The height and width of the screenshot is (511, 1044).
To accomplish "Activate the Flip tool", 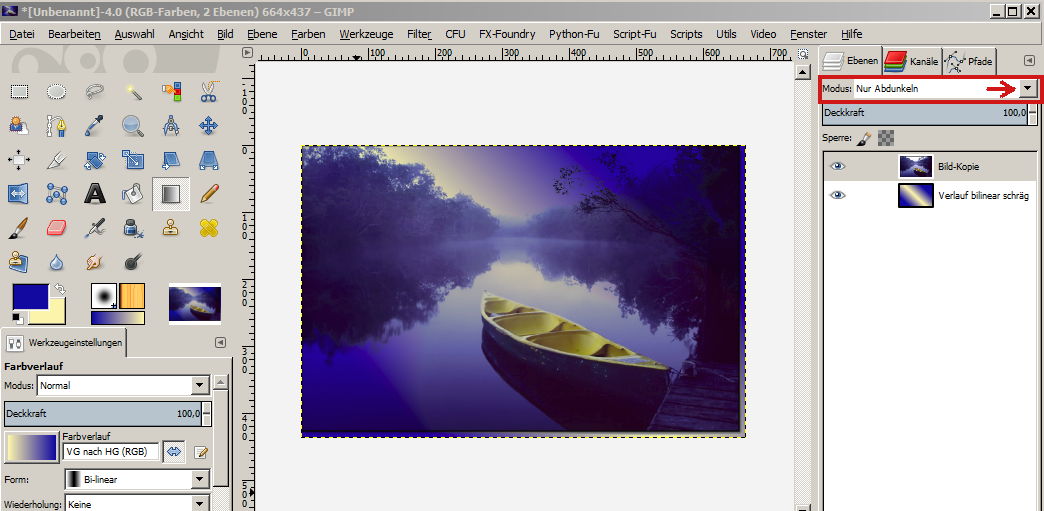I will coord(19,194).
